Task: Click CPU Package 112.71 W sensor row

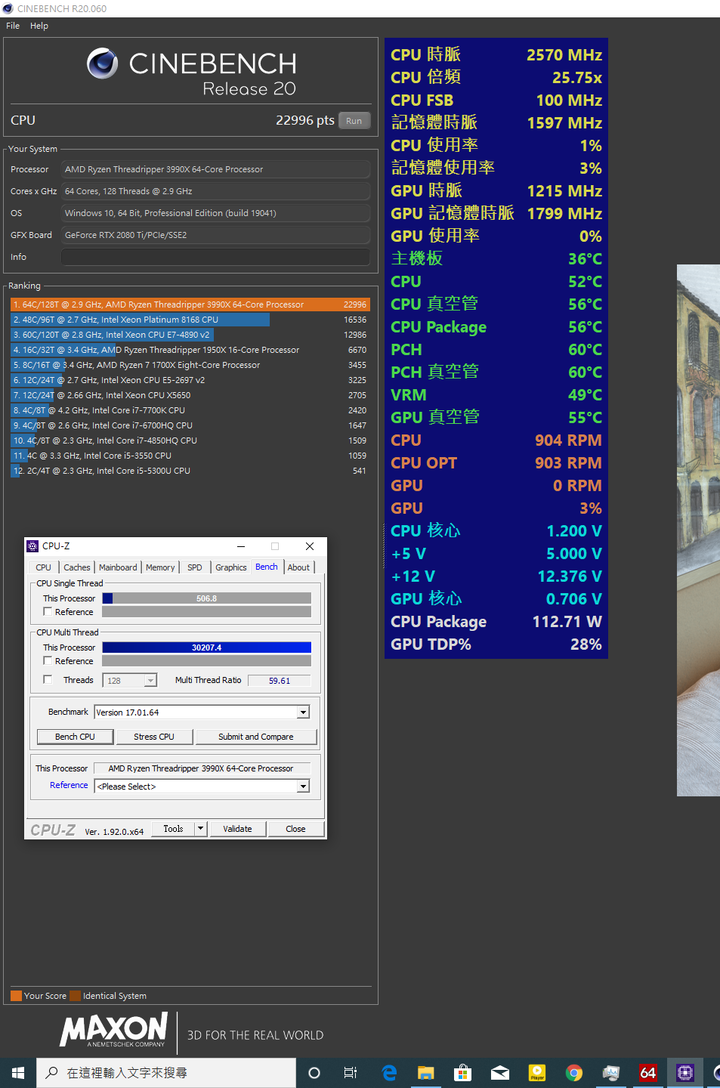Action: pos(496,622)
